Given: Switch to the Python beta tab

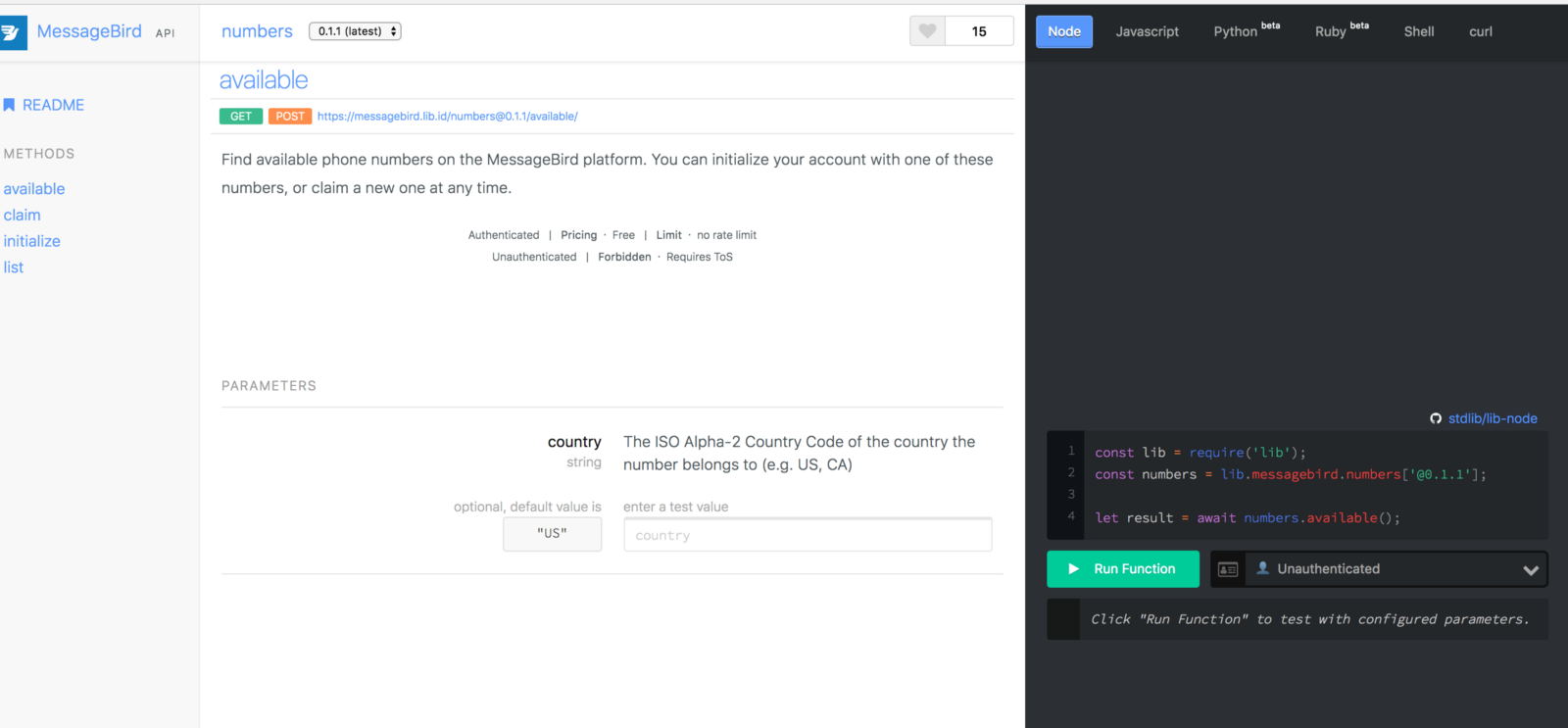Looking at the screenshot, I should 1247,30.
